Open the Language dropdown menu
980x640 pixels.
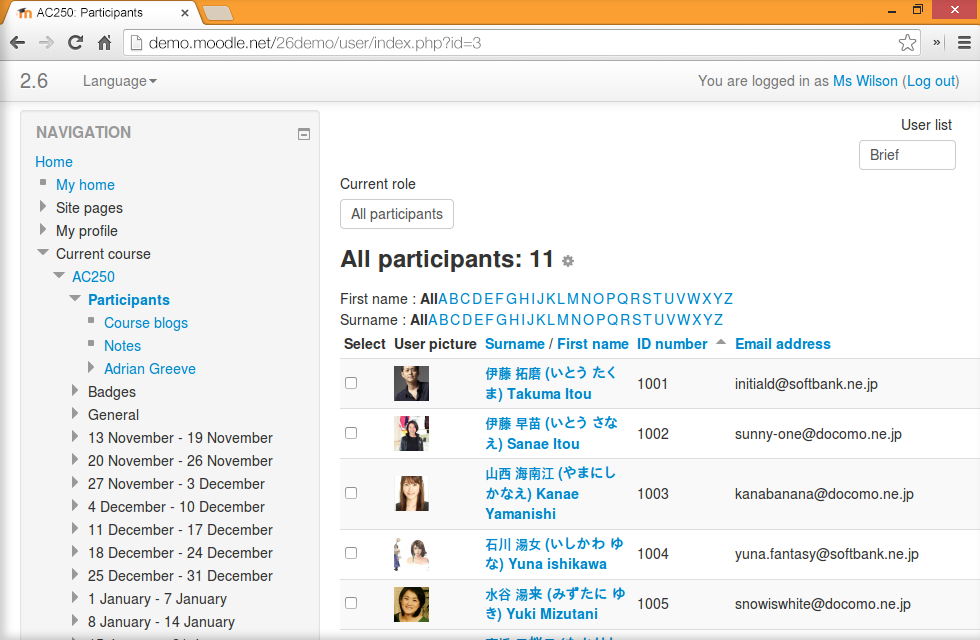pos(119,81)
